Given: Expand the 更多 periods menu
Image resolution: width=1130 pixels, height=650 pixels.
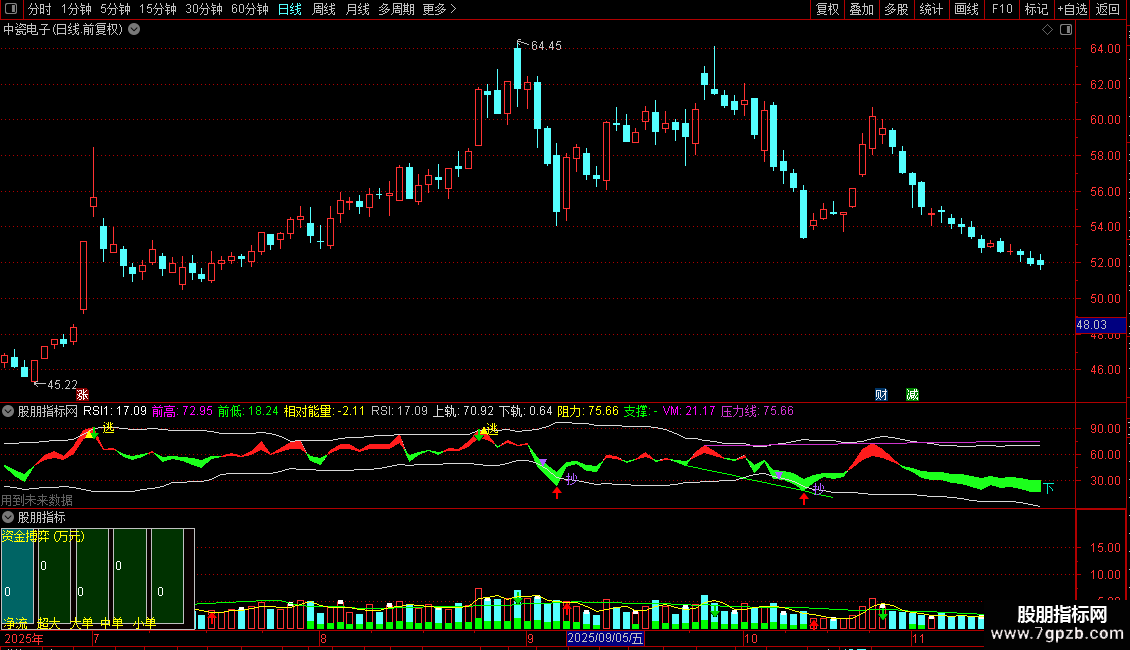Looking at the screenshot, I should click(439, 9).
